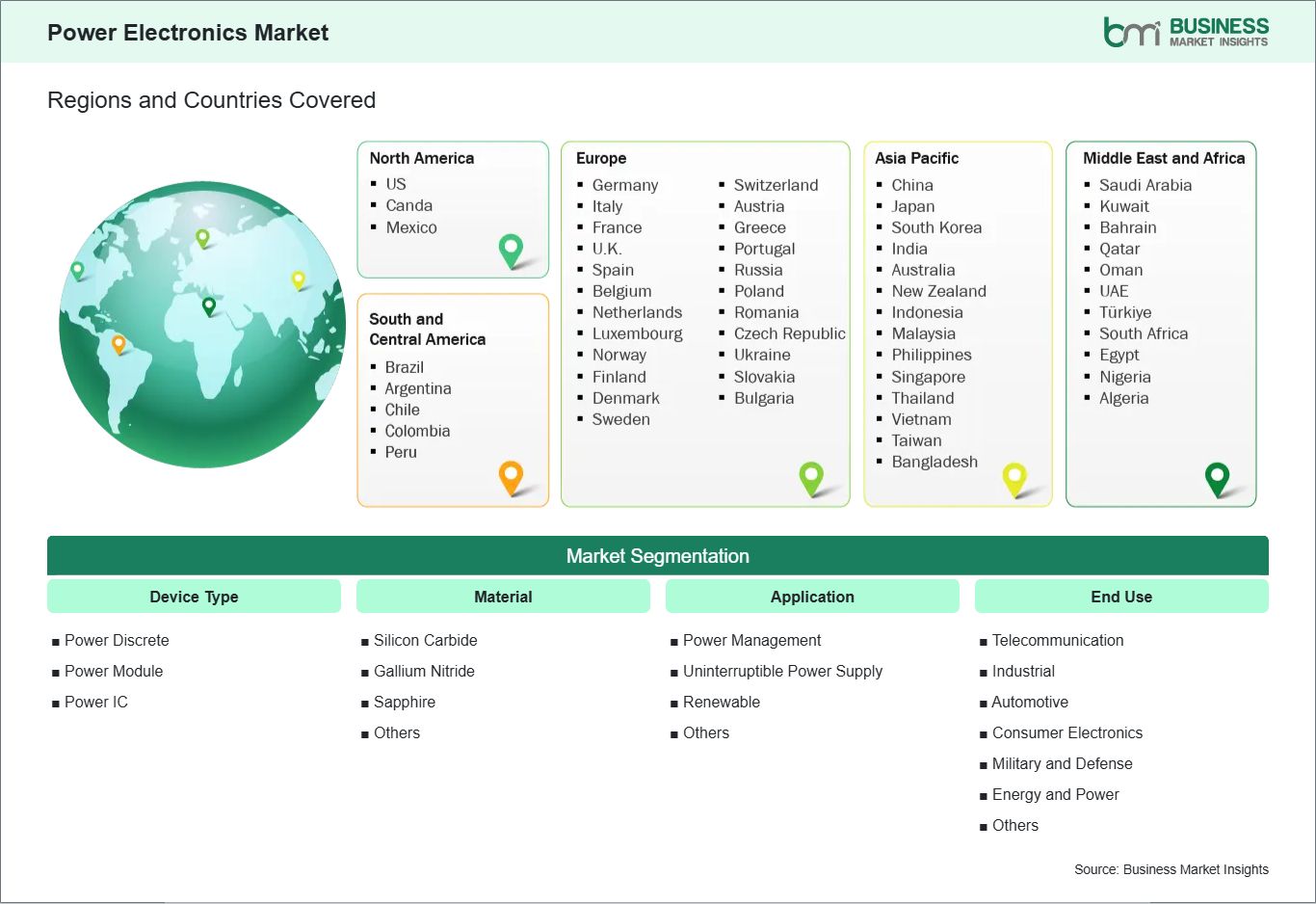Image resolution: width=1316 pixels, height=904 pixels.
Task: Check the square bullet beside Renewable
Action: (673, 703)
